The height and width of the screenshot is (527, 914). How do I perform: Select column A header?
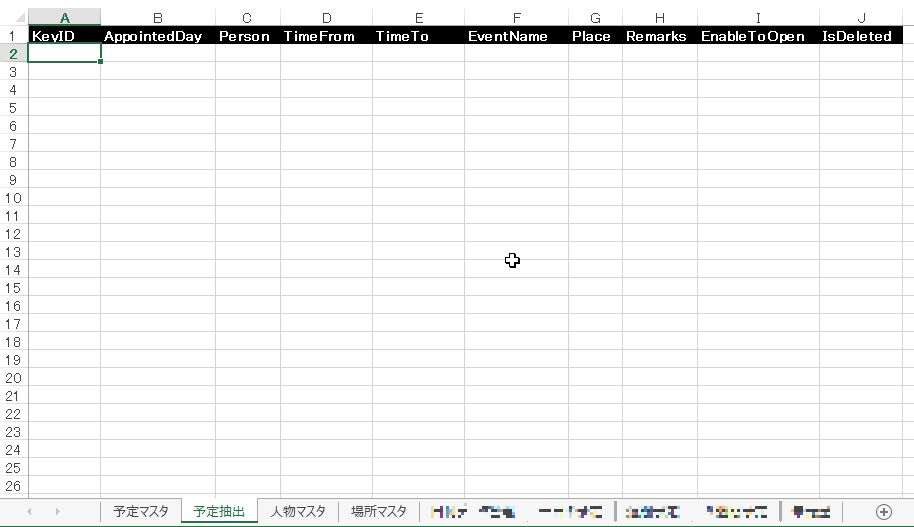point(64,17)
